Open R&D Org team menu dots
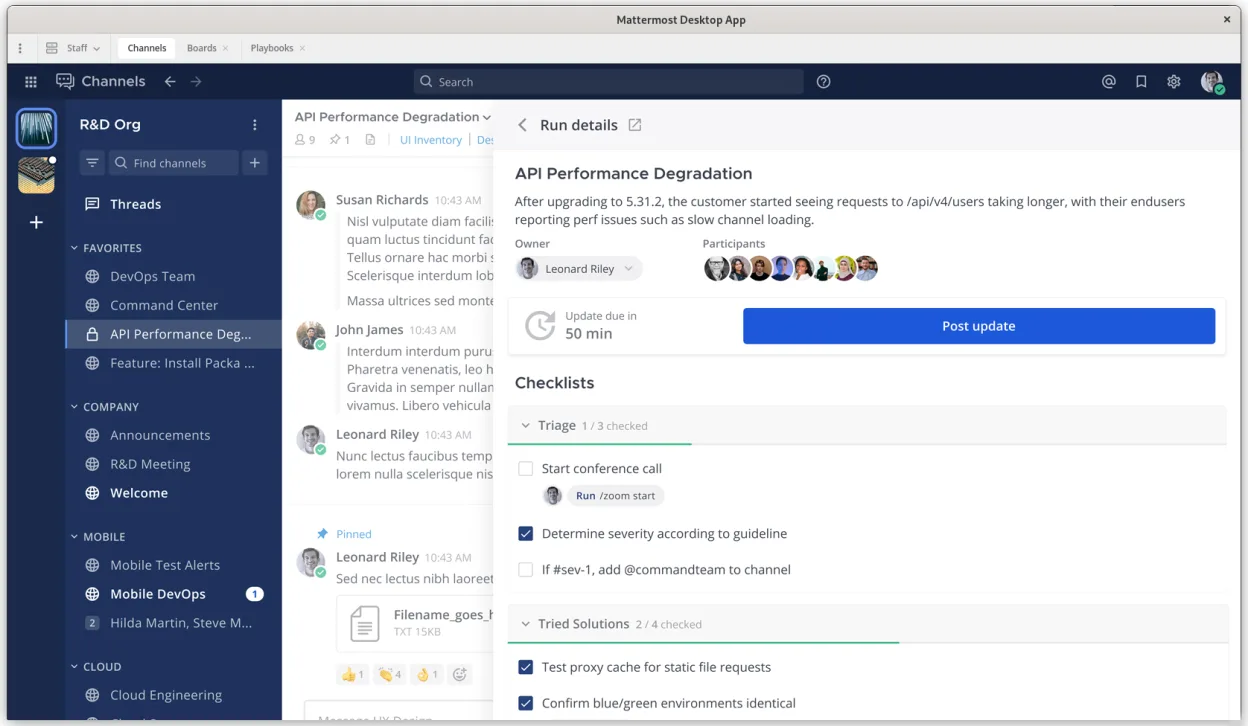1248x726 pixels. tap(255, 125)
